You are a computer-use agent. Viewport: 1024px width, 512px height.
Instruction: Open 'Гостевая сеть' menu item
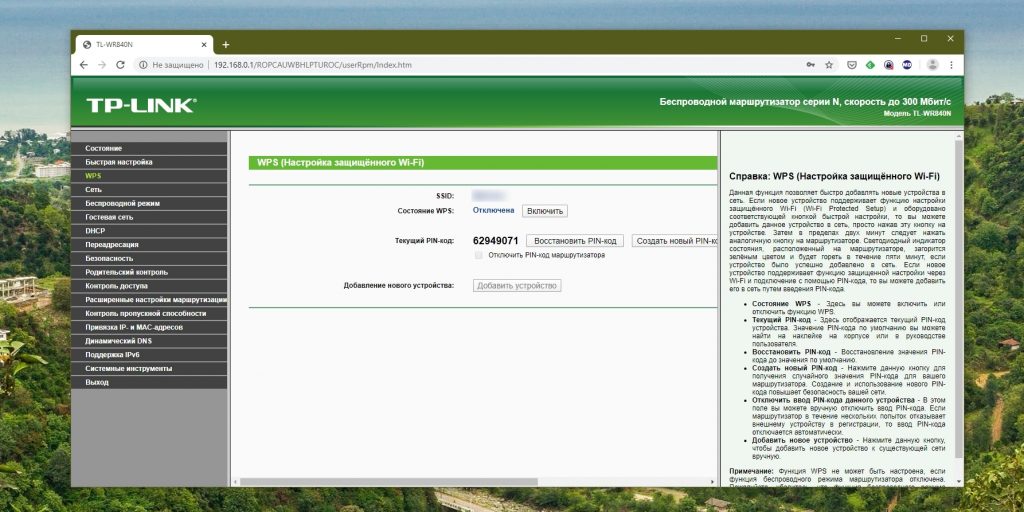point(109,217)
